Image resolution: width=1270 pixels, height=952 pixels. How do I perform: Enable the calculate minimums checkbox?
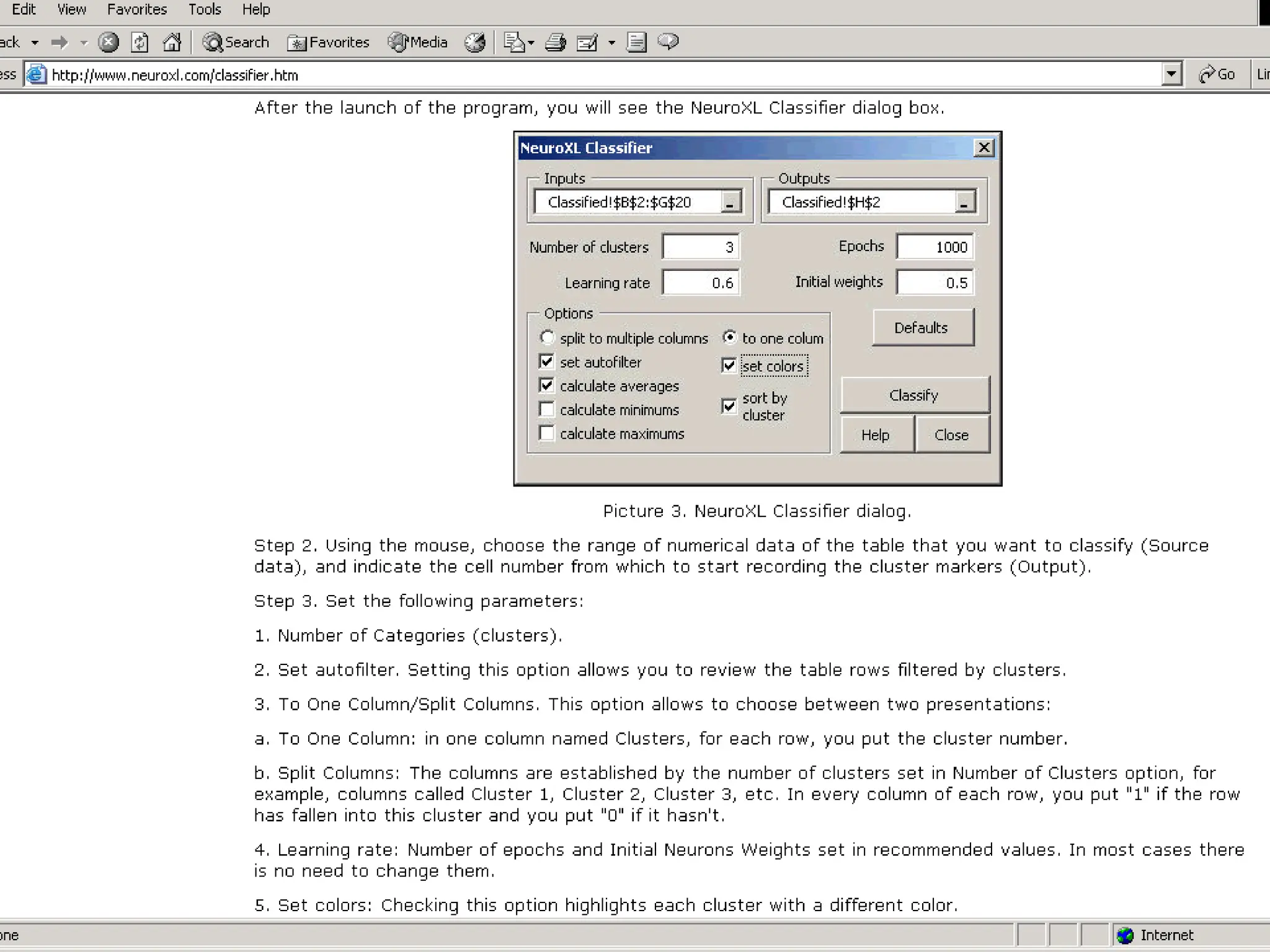tap(546, 410)
